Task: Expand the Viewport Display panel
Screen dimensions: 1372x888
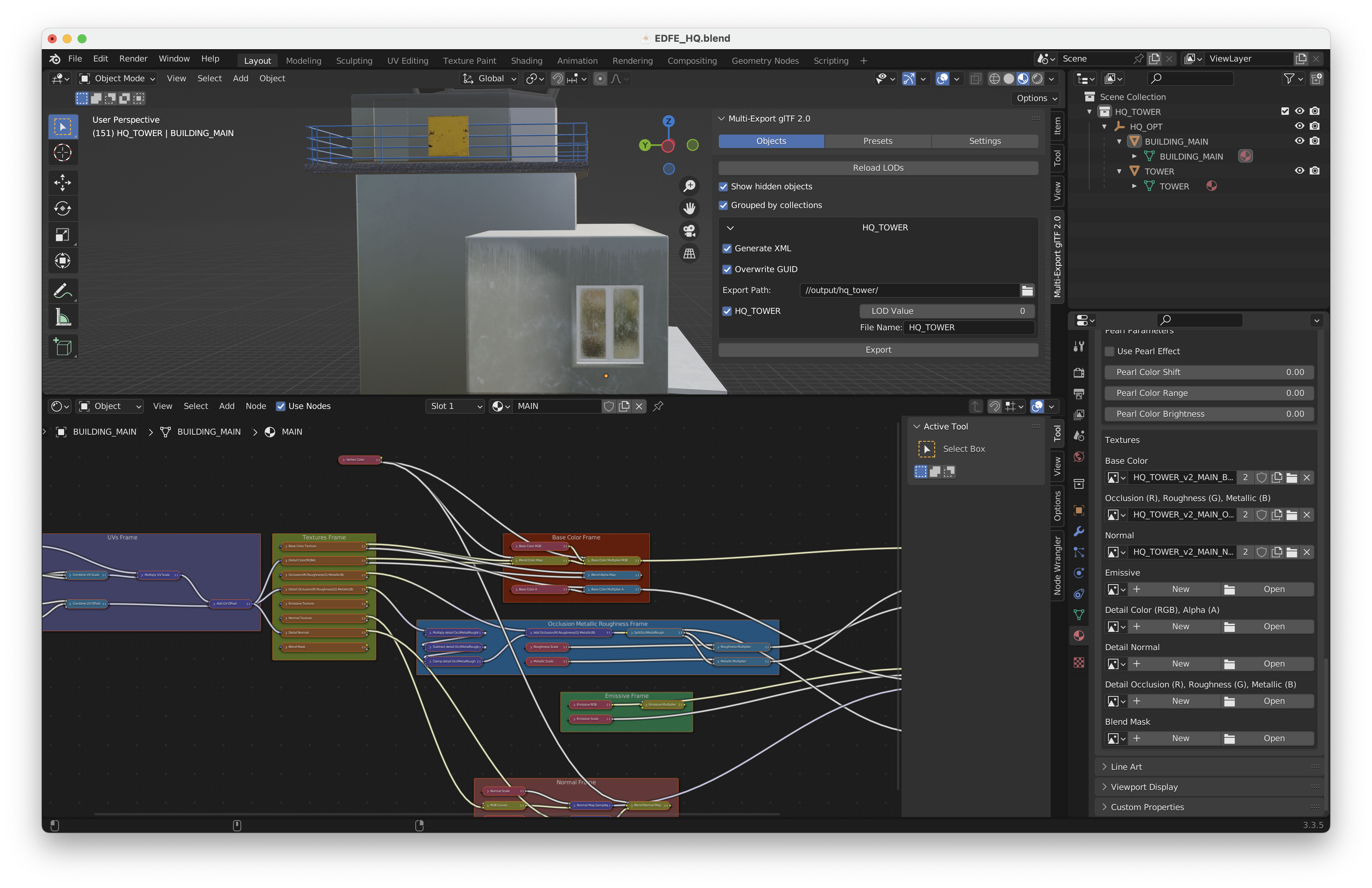Action: coord(1105,787)
